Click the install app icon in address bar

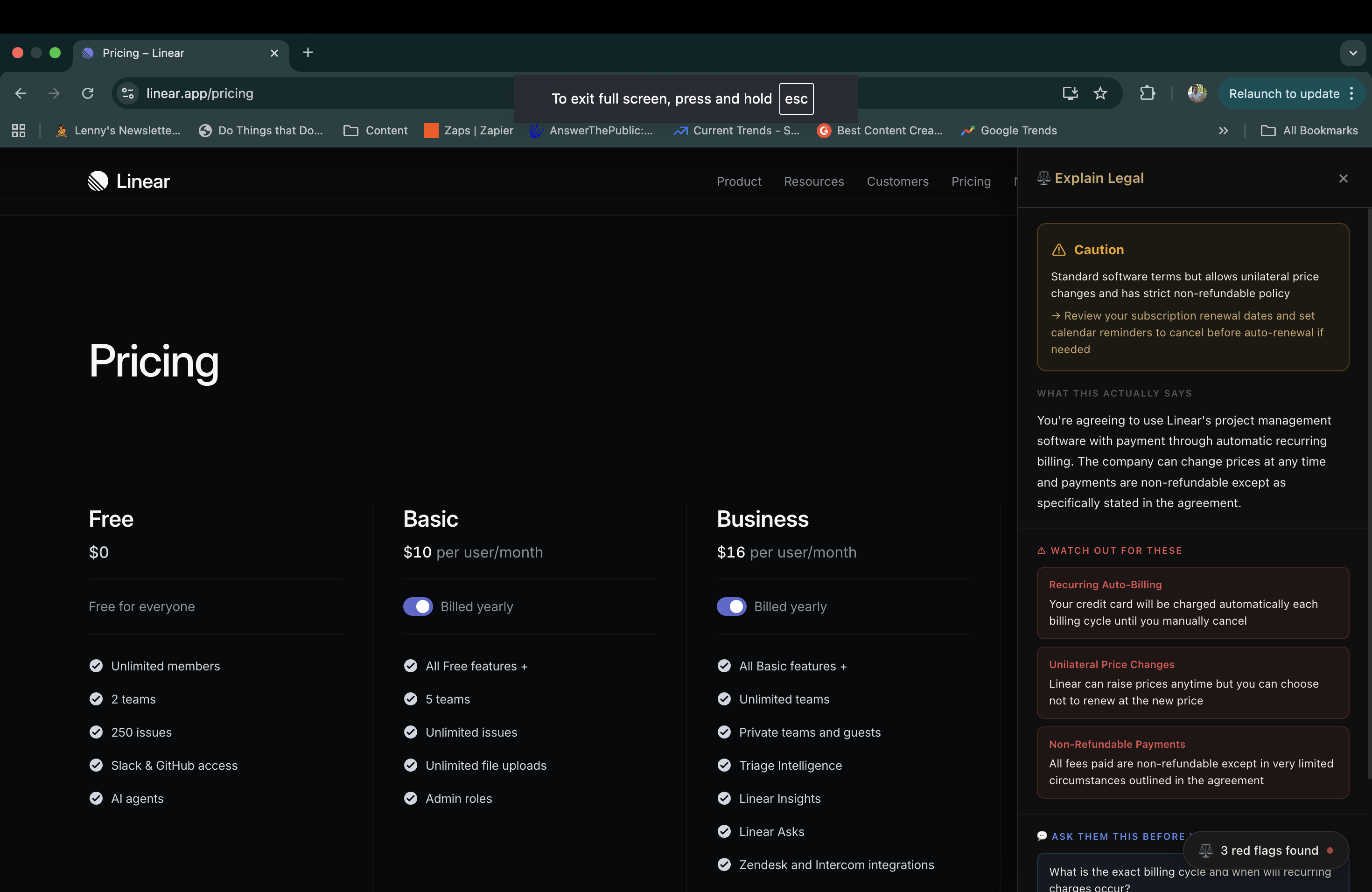[x=1070, y=93]
